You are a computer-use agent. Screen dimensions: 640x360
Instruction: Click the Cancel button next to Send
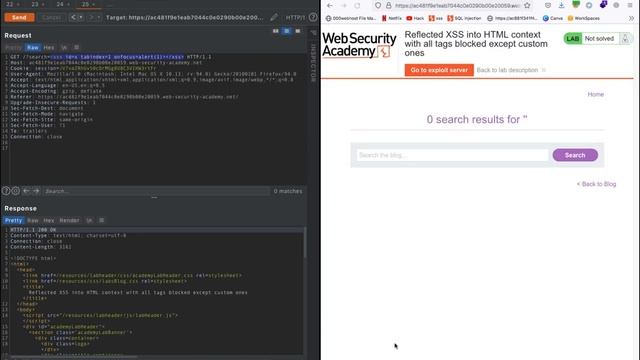click(52, 18)
